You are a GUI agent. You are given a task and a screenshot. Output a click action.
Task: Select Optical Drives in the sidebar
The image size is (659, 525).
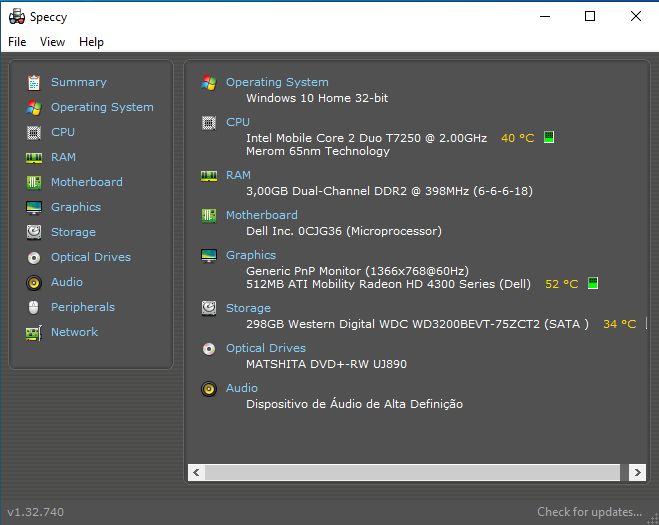(x=91, y=257)
